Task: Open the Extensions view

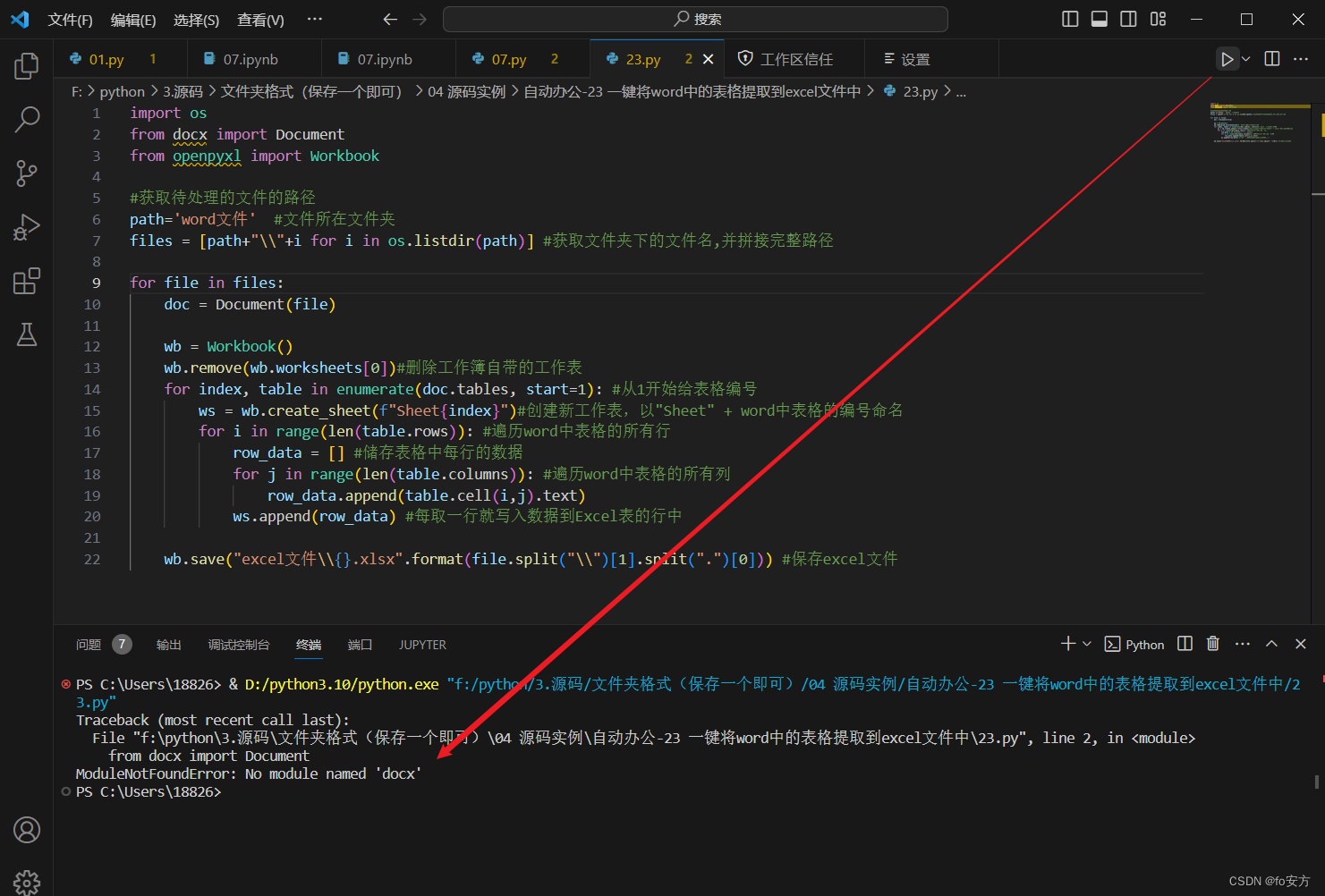Action: click(27, 281)
